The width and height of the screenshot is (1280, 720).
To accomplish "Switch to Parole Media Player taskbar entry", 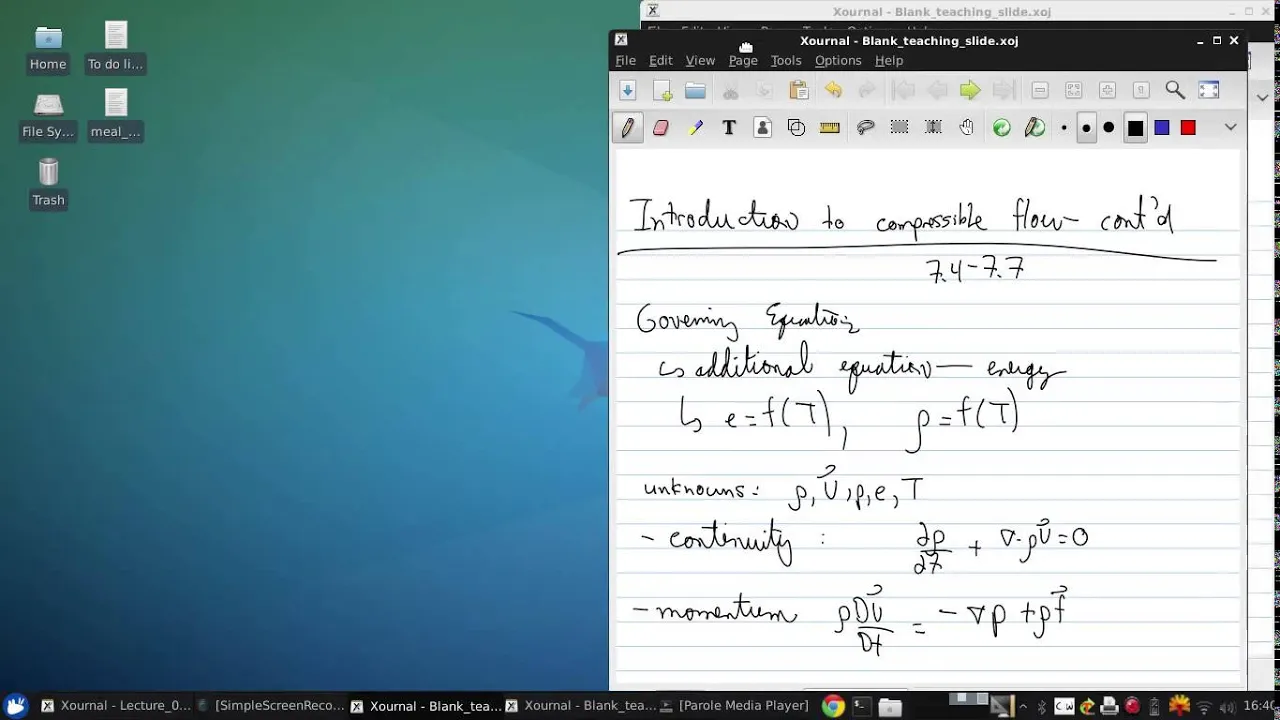I will pyautogui.click(x=735, y=706).
